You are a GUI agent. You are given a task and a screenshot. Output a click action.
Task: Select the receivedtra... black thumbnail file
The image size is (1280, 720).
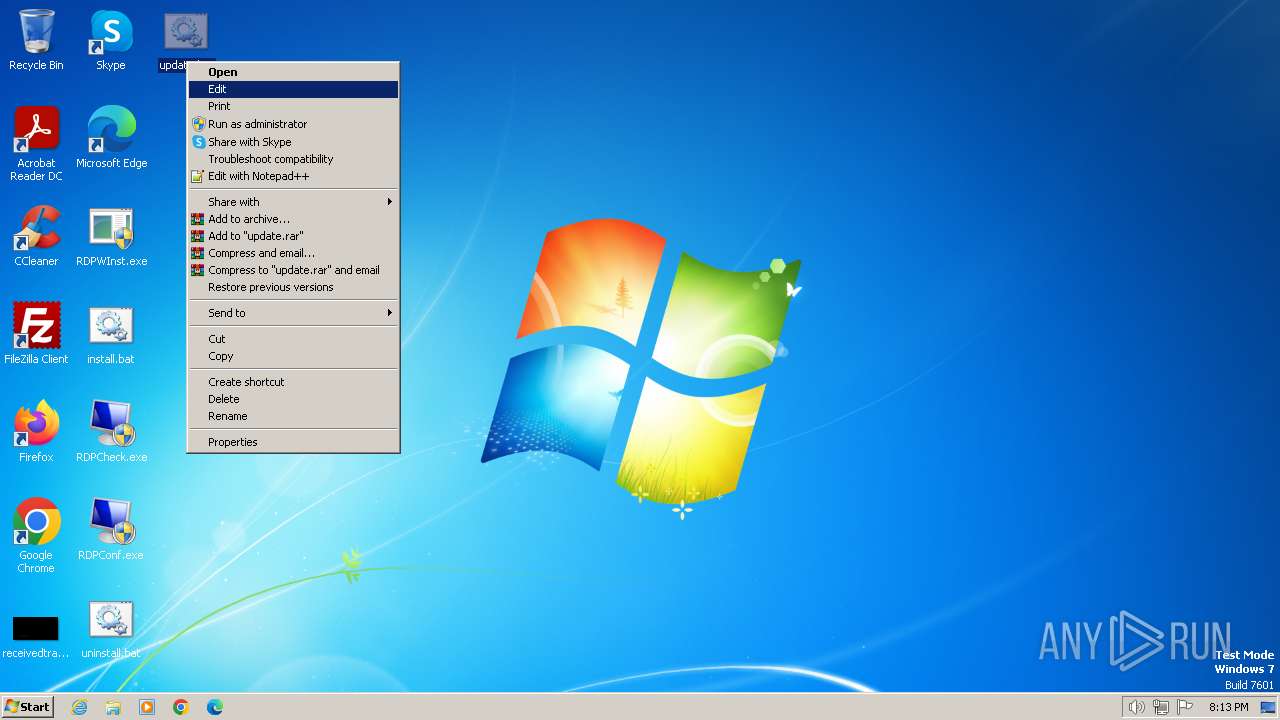[x=36, y=636]
